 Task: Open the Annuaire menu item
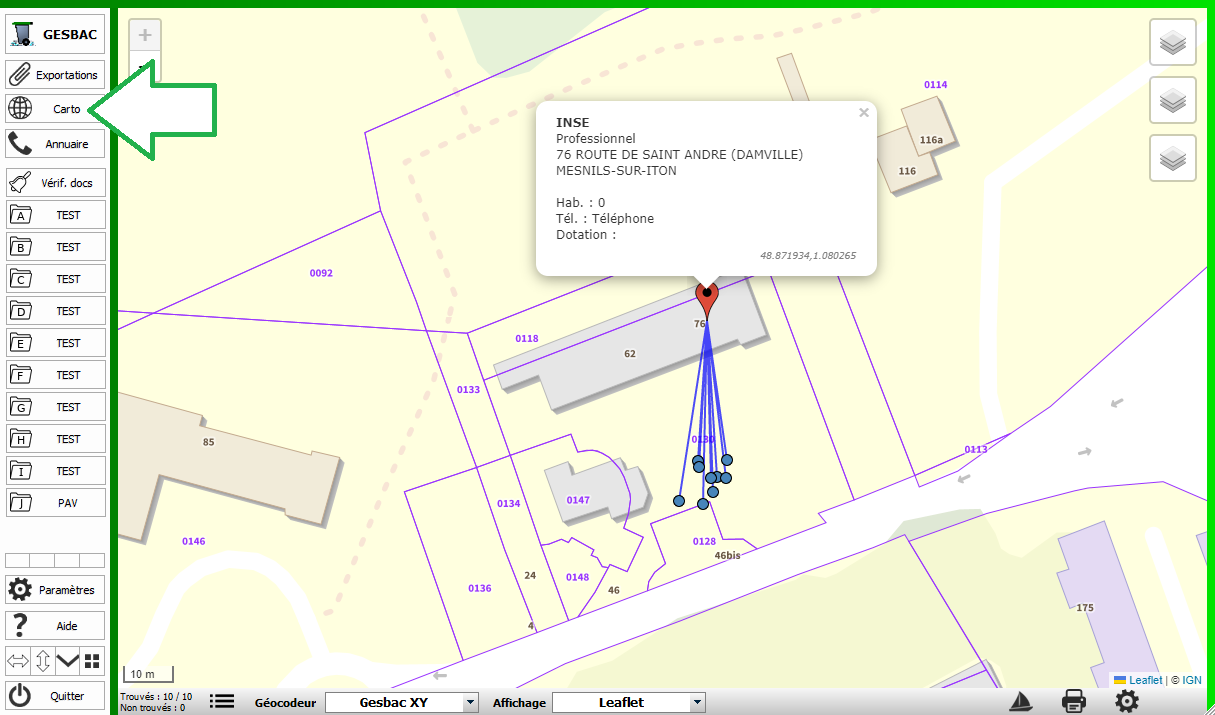point(55,144)
